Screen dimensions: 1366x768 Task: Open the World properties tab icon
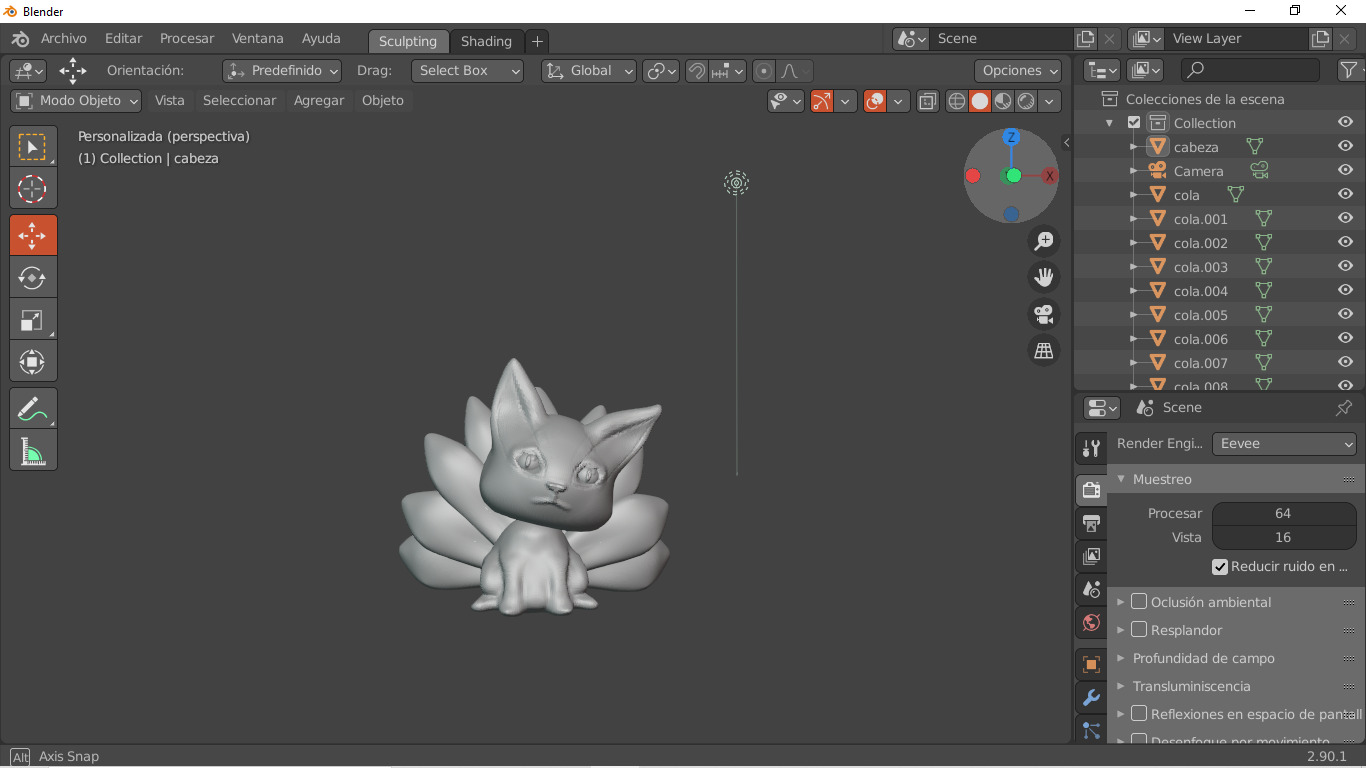(1091, 623)
